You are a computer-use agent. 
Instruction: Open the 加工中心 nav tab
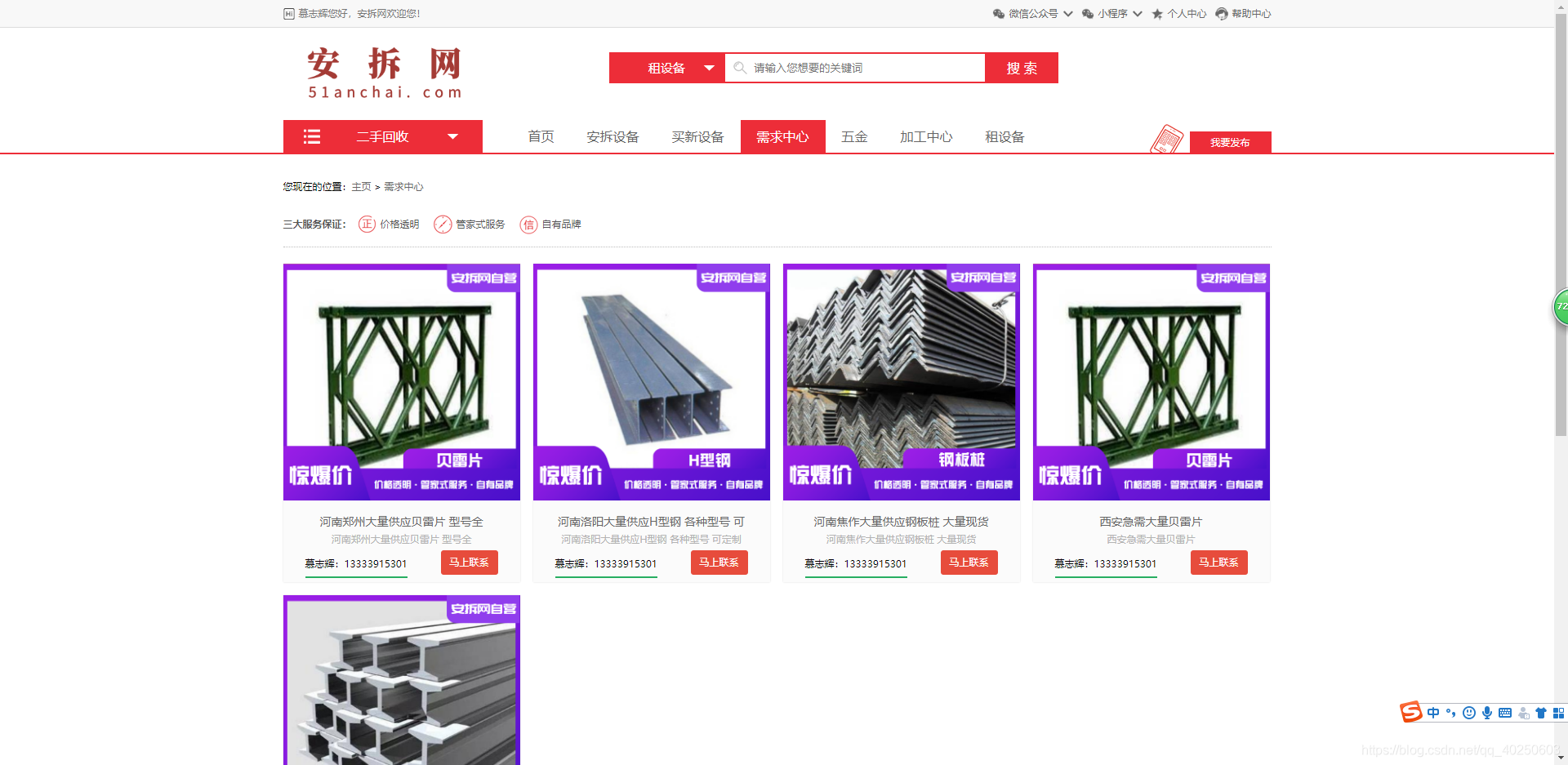[926, 136]
